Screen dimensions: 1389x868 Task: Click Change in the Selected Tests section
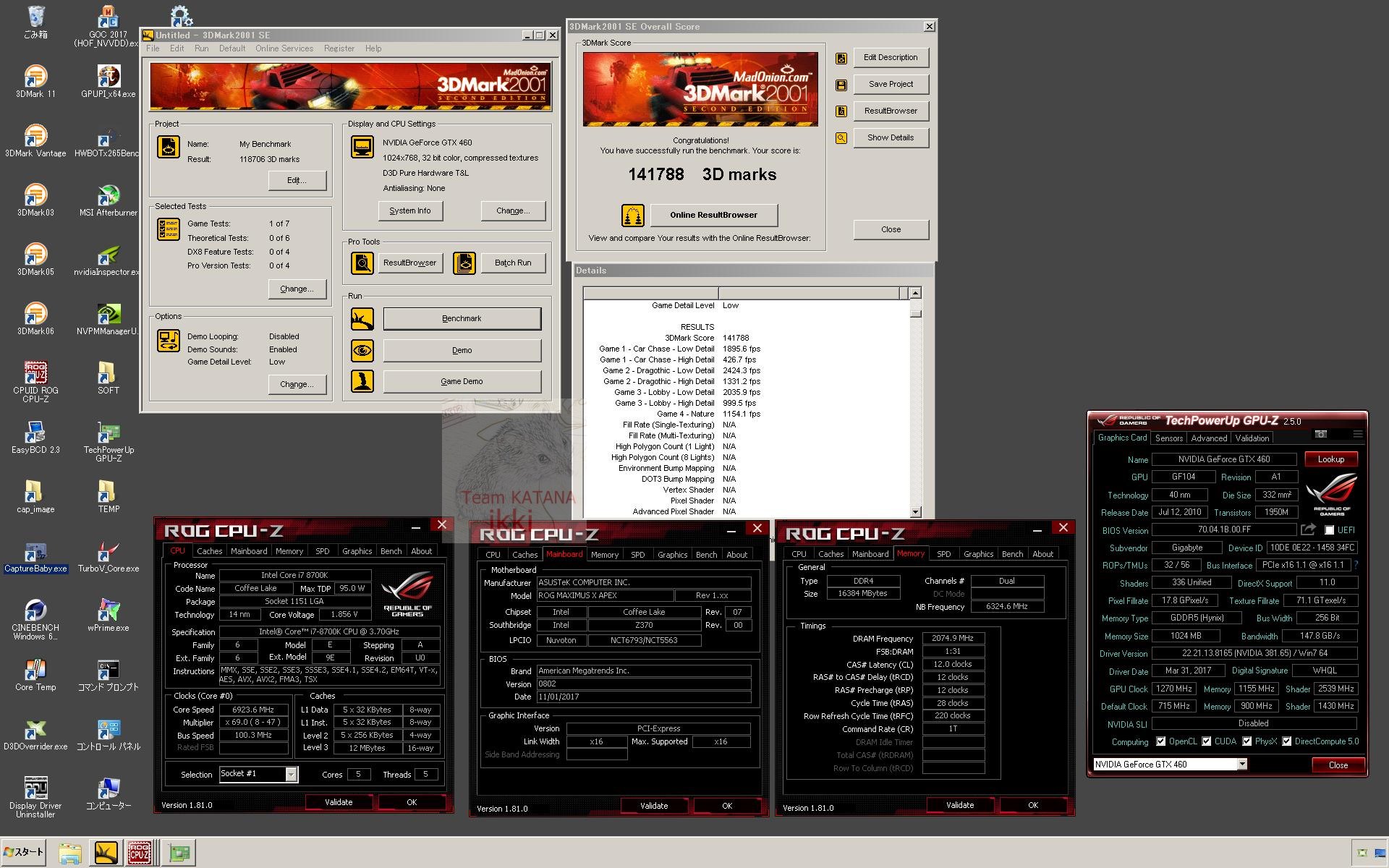coord(297,289)
